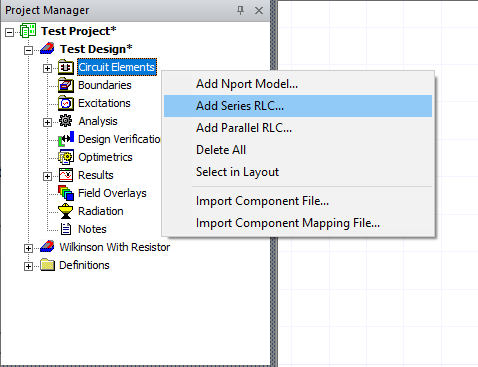
Task: Select the Test Design tree label
Action: [96, 49]
